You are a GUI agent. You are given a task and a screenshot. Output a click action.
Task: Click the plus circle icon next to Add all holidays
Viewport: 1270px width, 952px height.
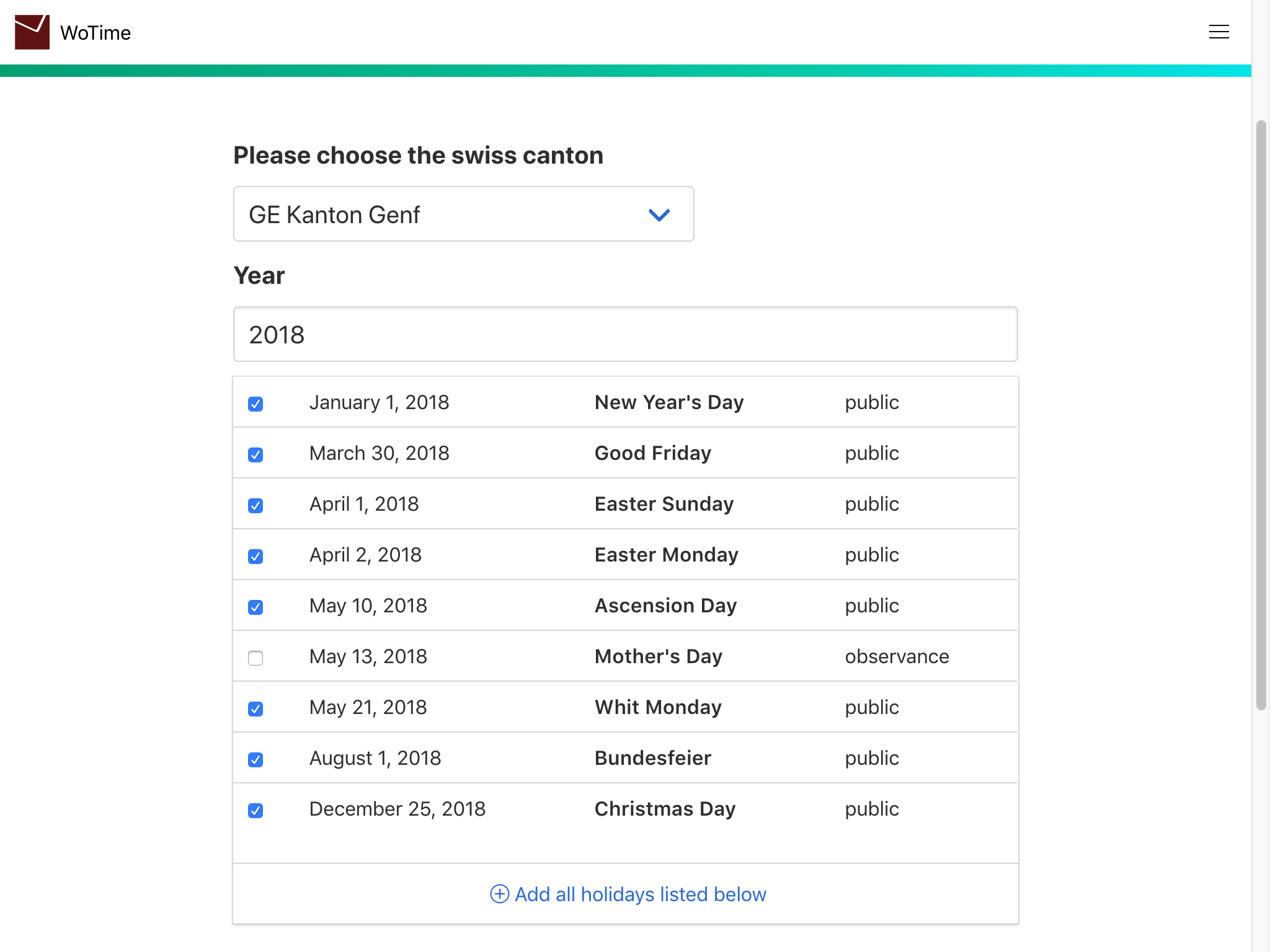click(x=499, y=894)
